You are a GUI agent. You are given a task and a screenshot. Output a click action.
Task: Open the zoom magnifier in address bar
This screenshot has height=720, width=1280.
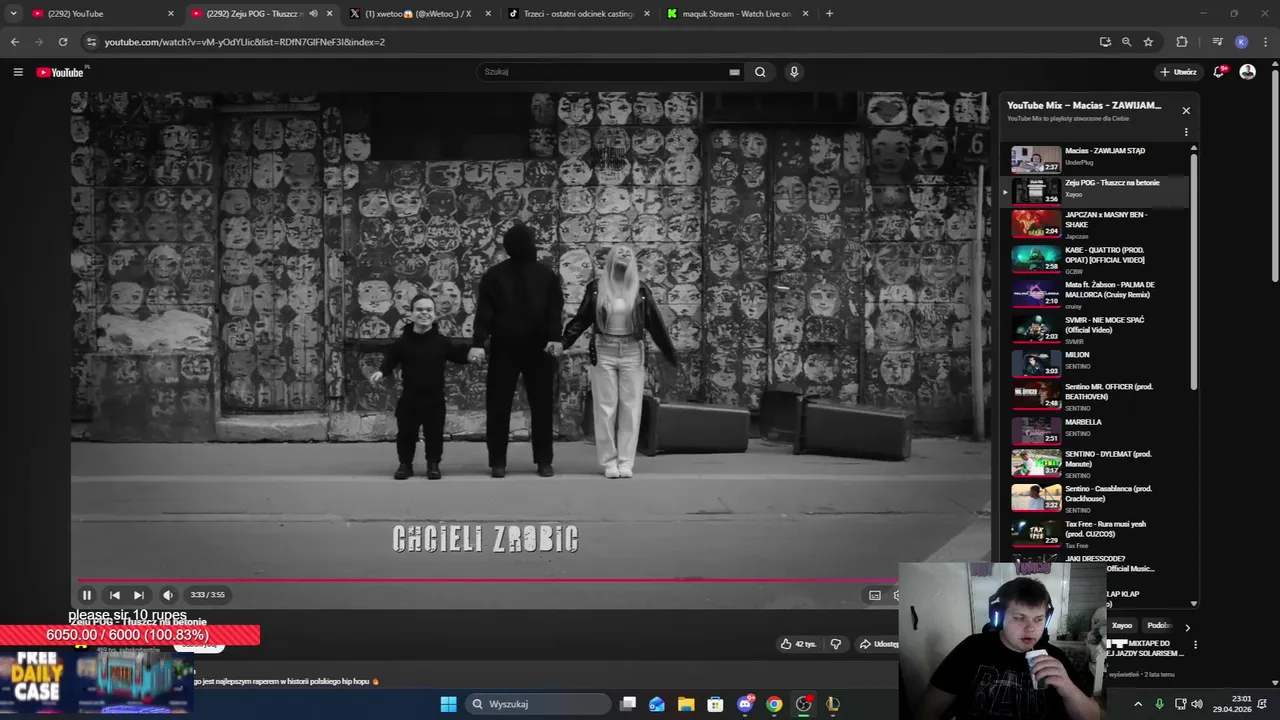click(x=1126, y=42)
